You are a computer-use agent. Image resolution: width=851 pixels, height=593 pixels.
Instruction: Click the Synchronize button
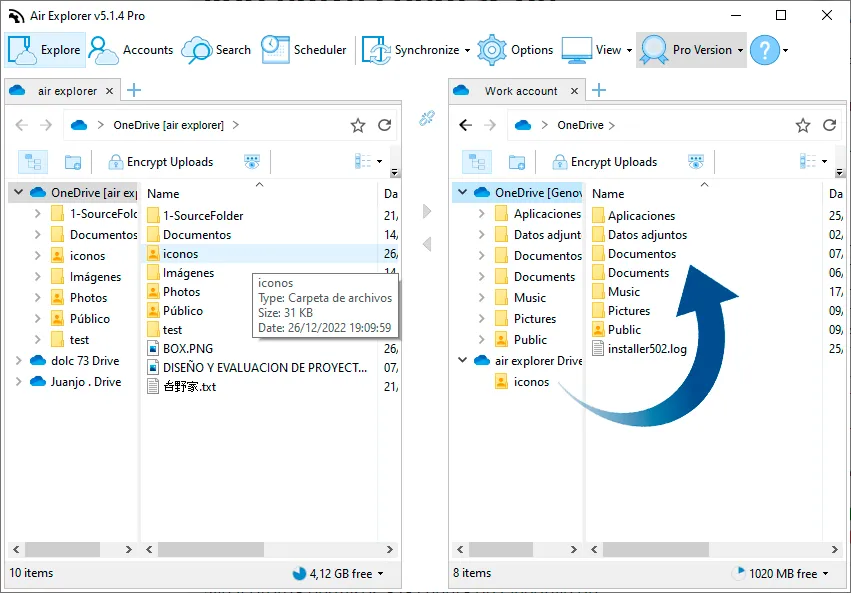[x=410, y=50]
